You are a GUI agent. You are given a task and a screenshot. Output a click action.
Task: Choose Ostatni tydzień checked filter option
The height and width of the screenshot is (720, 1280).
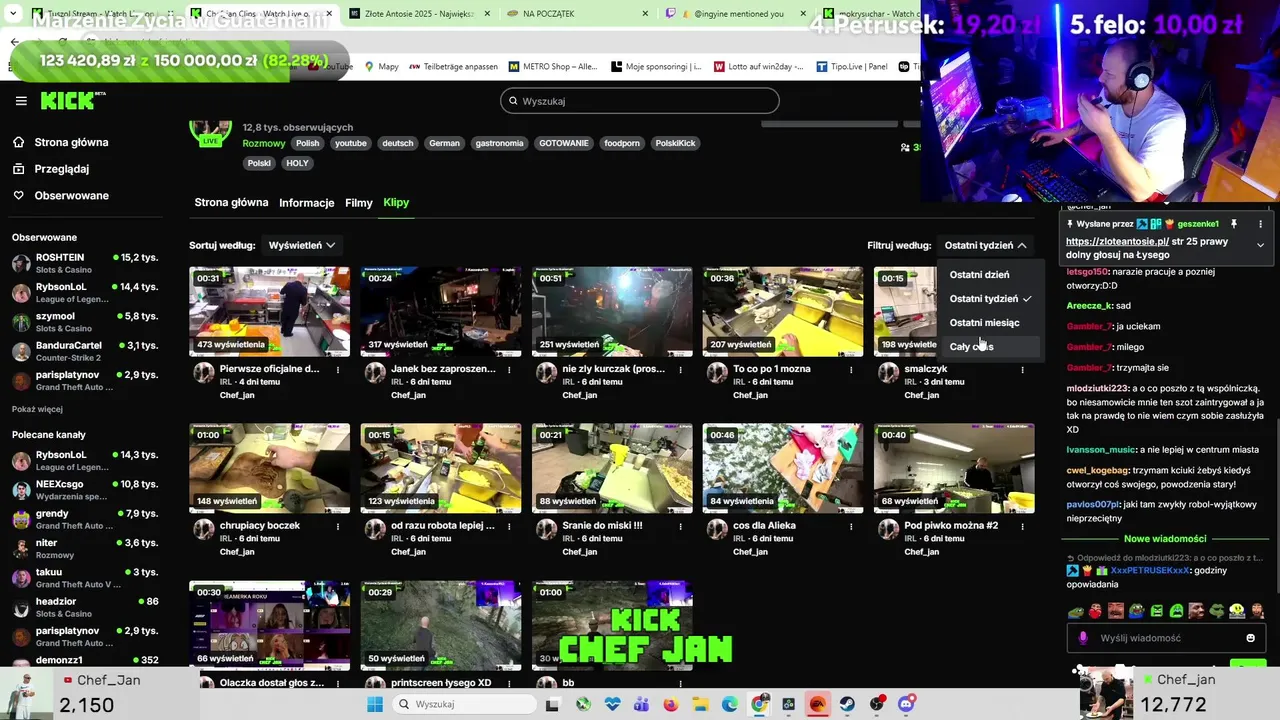click(990, 299)
